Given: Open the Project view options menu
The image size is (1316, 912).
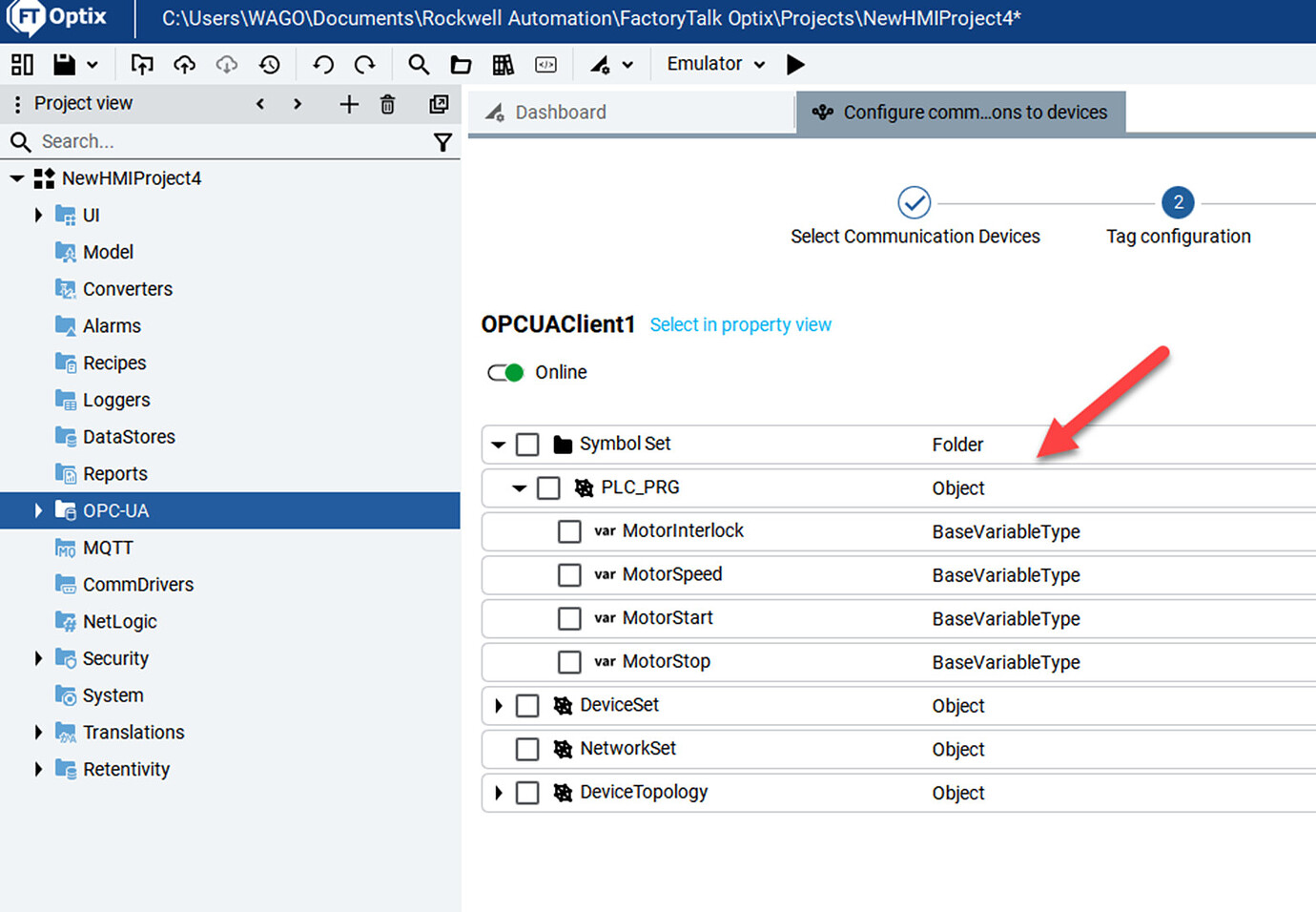Looking at the screenshot, I should click(x=16, y=103).
